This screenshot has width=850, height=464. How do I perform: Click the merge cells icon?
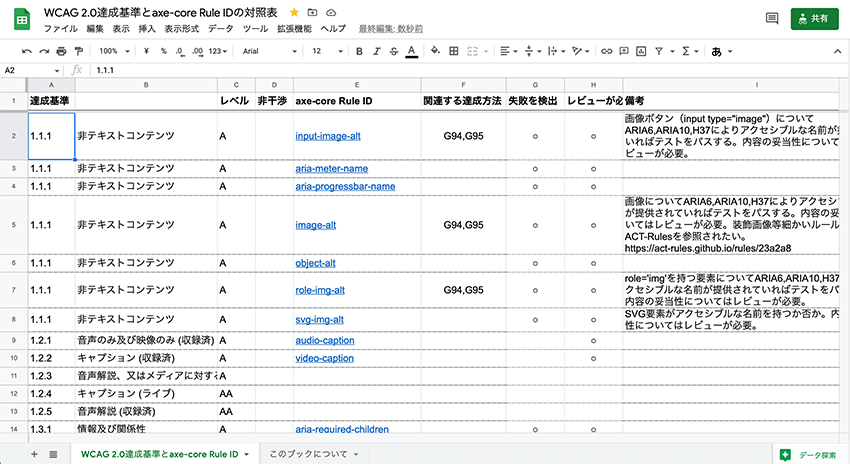(472, 51)
